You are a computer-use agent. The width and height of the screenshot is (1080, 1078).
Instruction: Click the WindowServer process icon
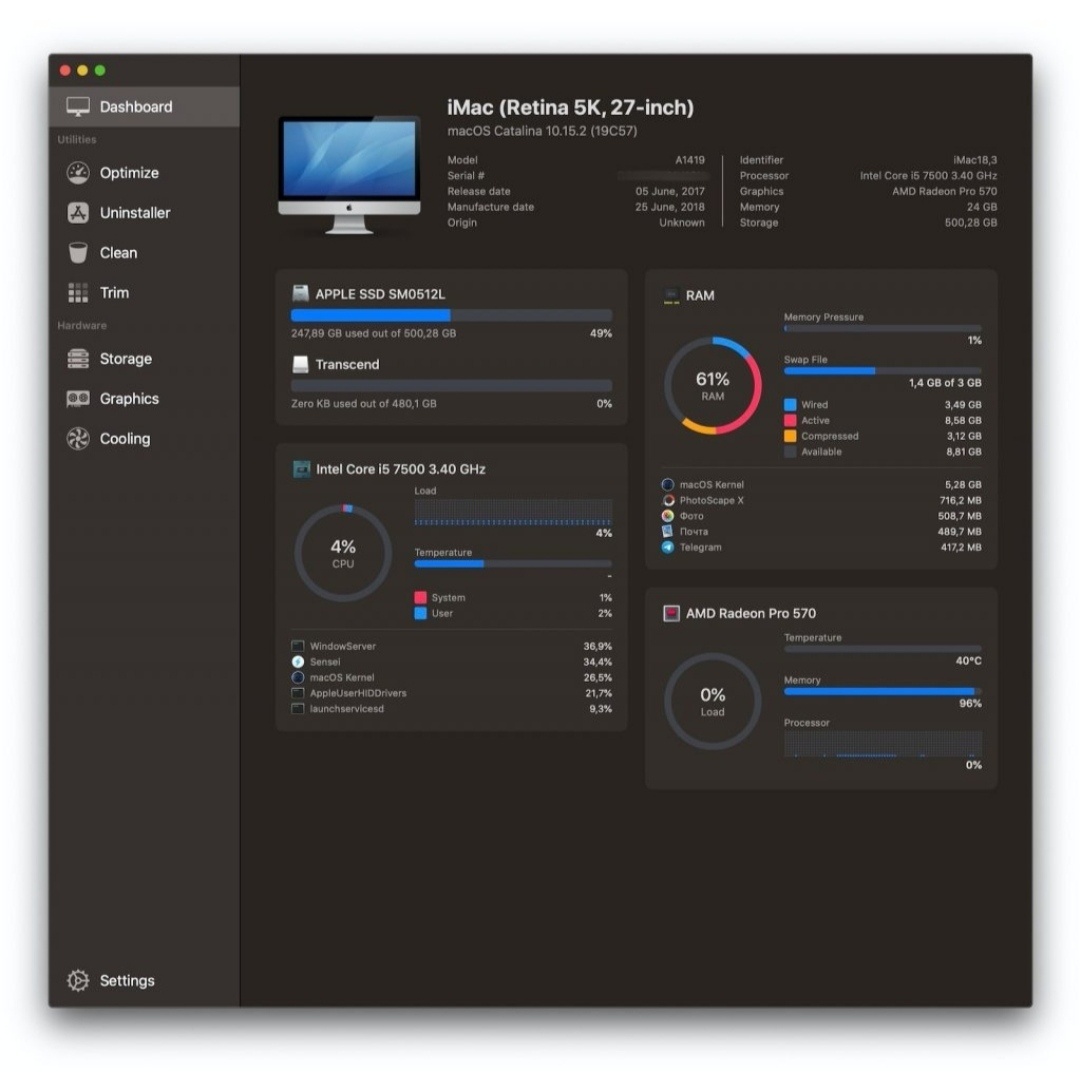298,646
